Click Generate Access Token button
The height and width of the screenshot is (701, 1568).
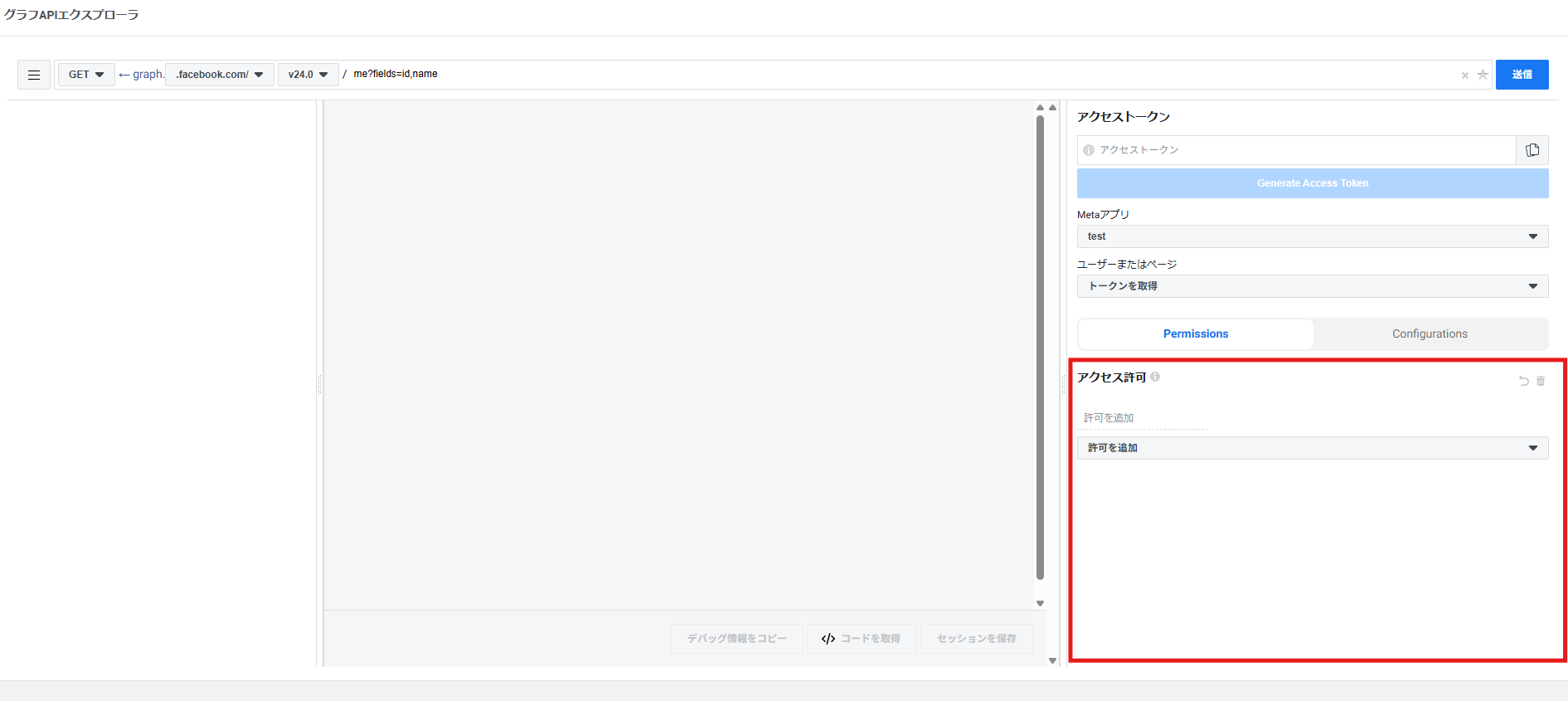pyautogui.click(x=1313, y=183)
